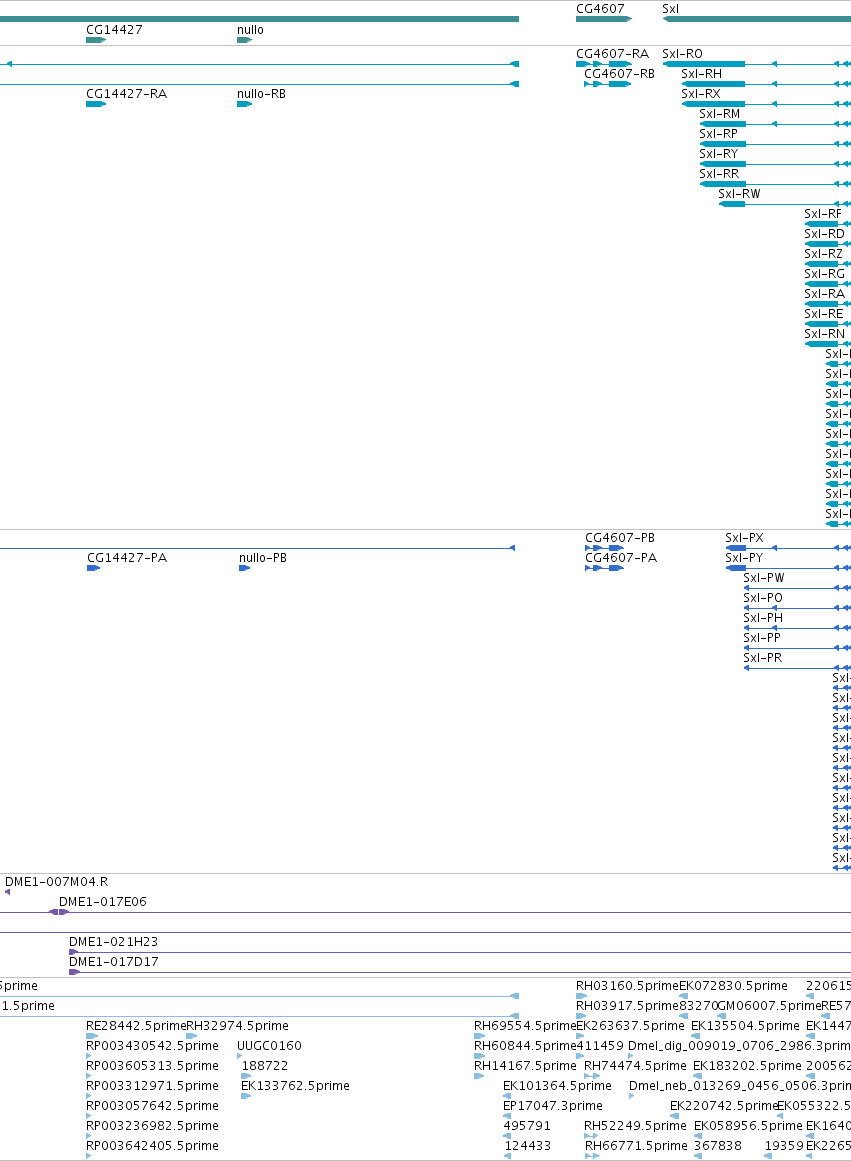The width and height of the screenshot is (851, 1161).
Task: Open the nullo-PB protein label
Action: 263,558
